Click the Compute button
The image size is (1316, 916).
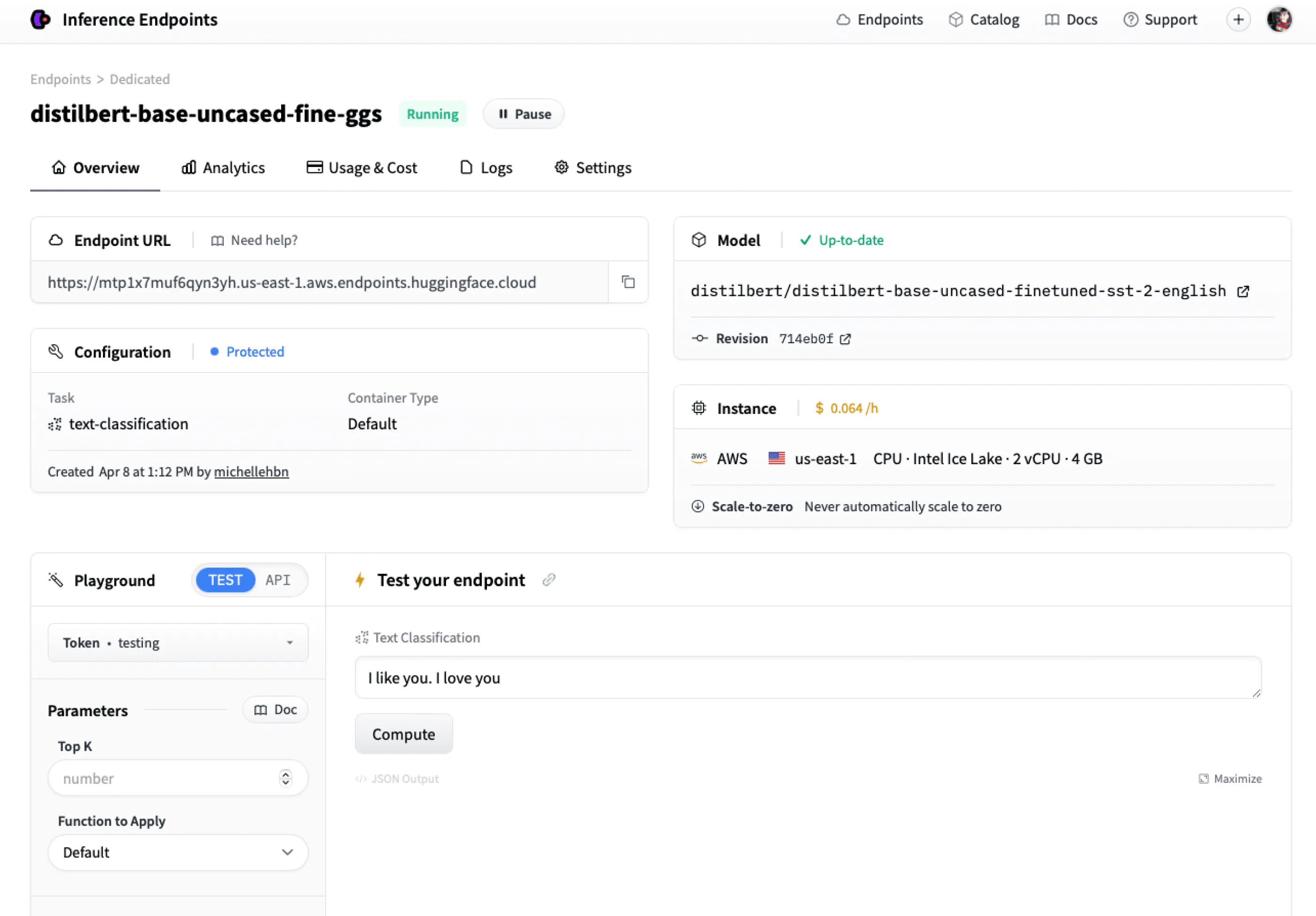pos(404,734)
